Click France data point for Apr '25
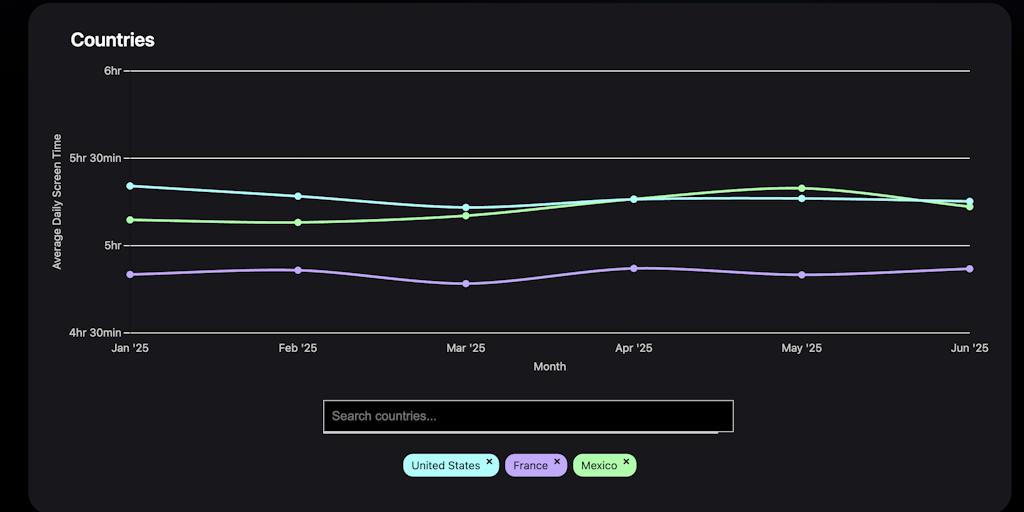1024x512 pixels. tap(634, 268)
